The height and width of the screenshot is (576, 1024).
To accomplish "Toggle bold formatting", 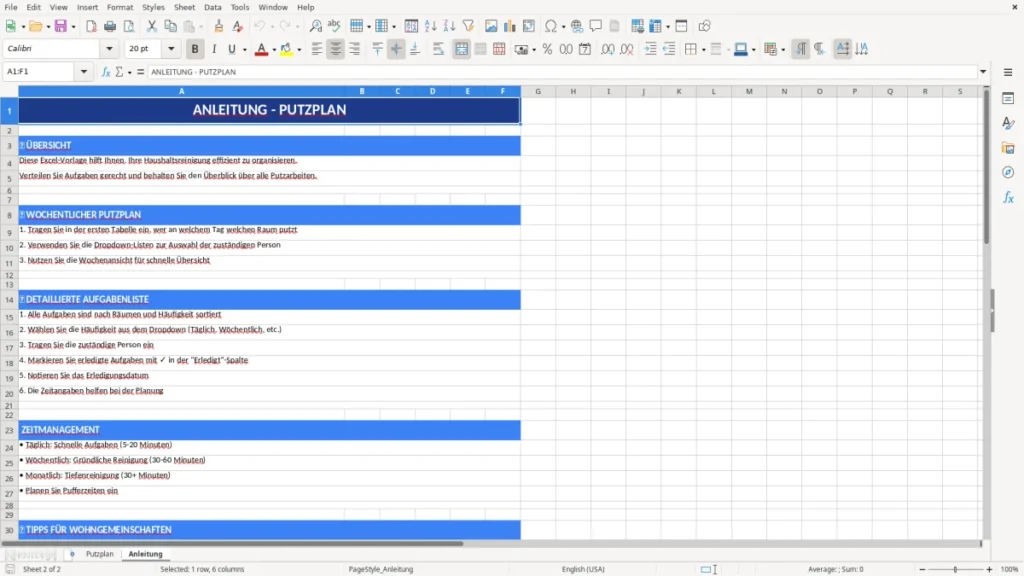I will [x=195, y=49].
